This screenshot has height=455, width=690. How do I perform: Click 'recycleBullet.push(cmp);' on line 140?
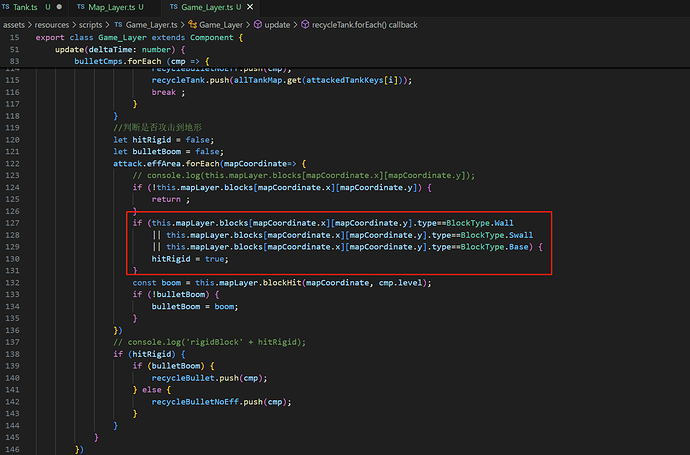(209, 378)
